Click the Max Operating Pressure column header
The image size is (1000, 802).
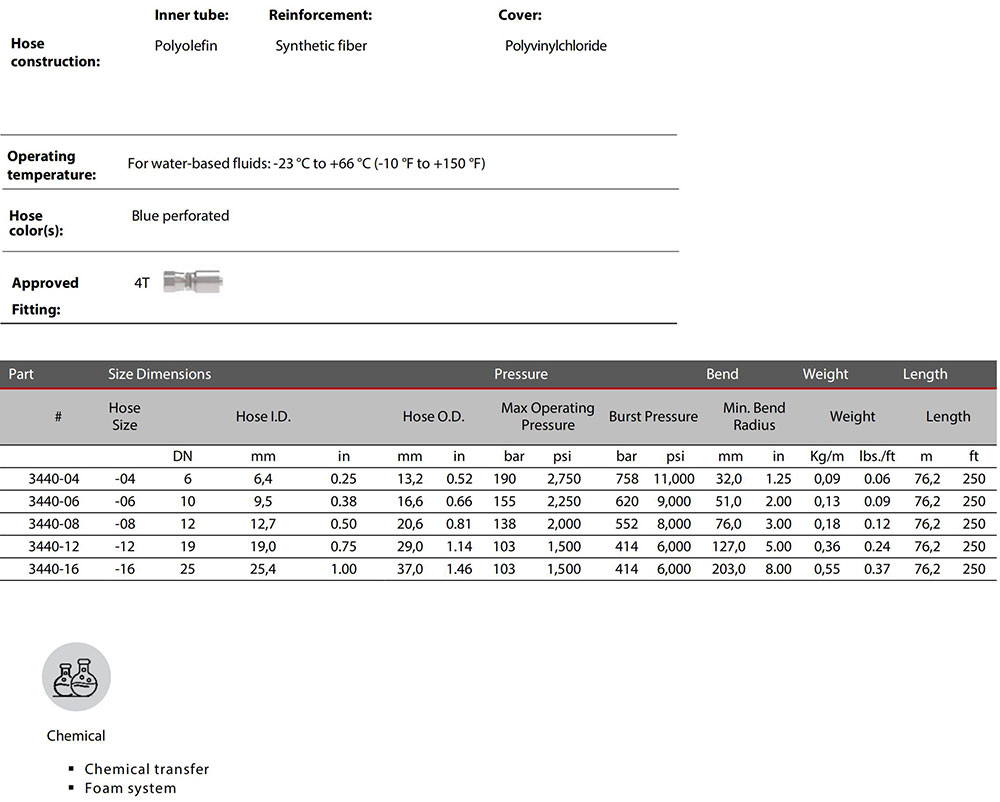point(547,416)
